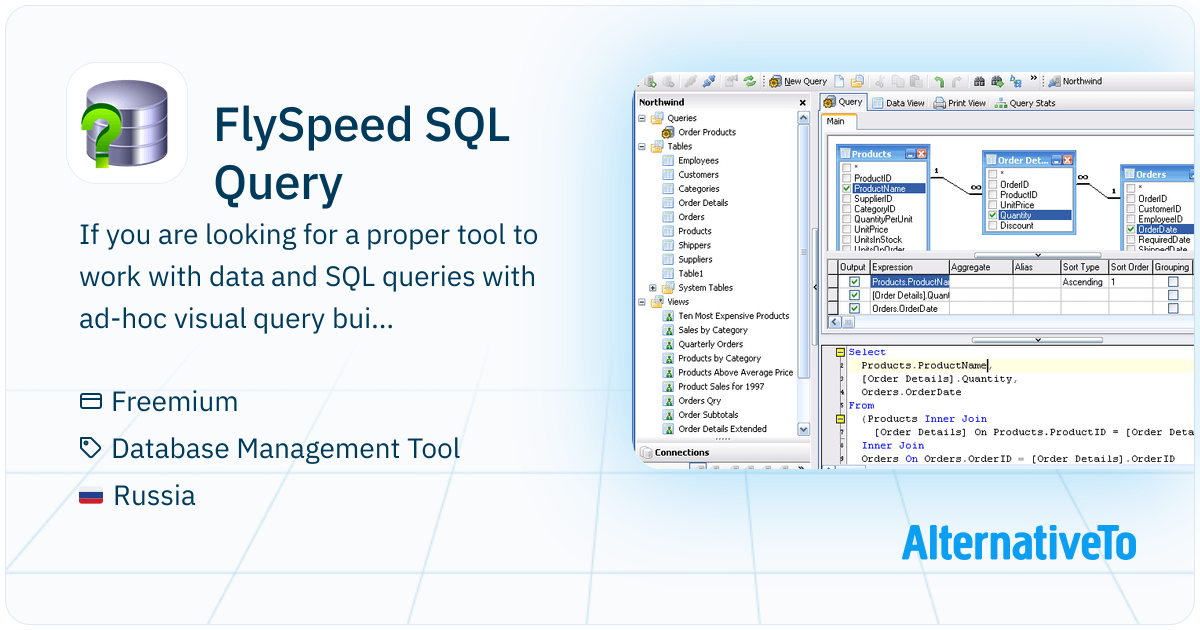The height and width of the screenshot is (630, 1200).
Task: Click the Queries folder icon in tree
Action: pos(656,118)
